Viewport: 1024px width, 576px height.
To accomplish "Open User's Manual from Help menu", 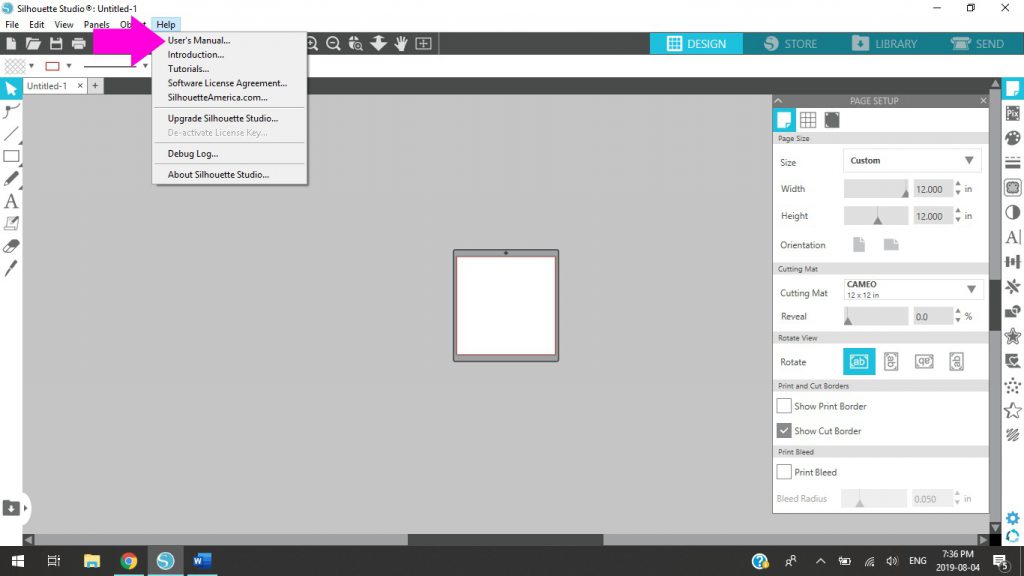I will [x=199, y=40].
